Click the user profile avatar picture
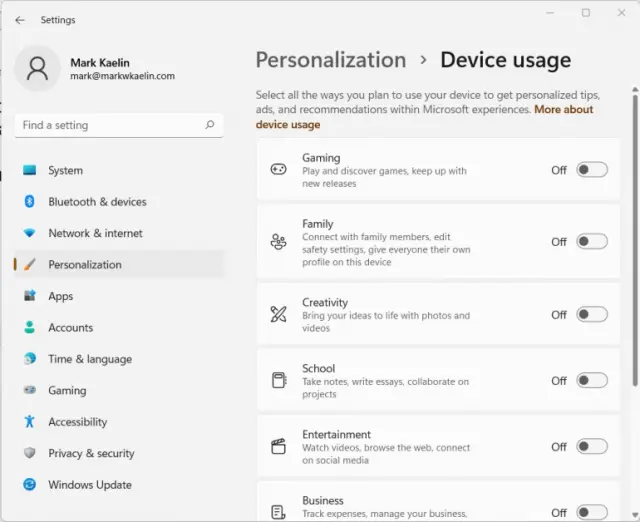 [38, 68]
